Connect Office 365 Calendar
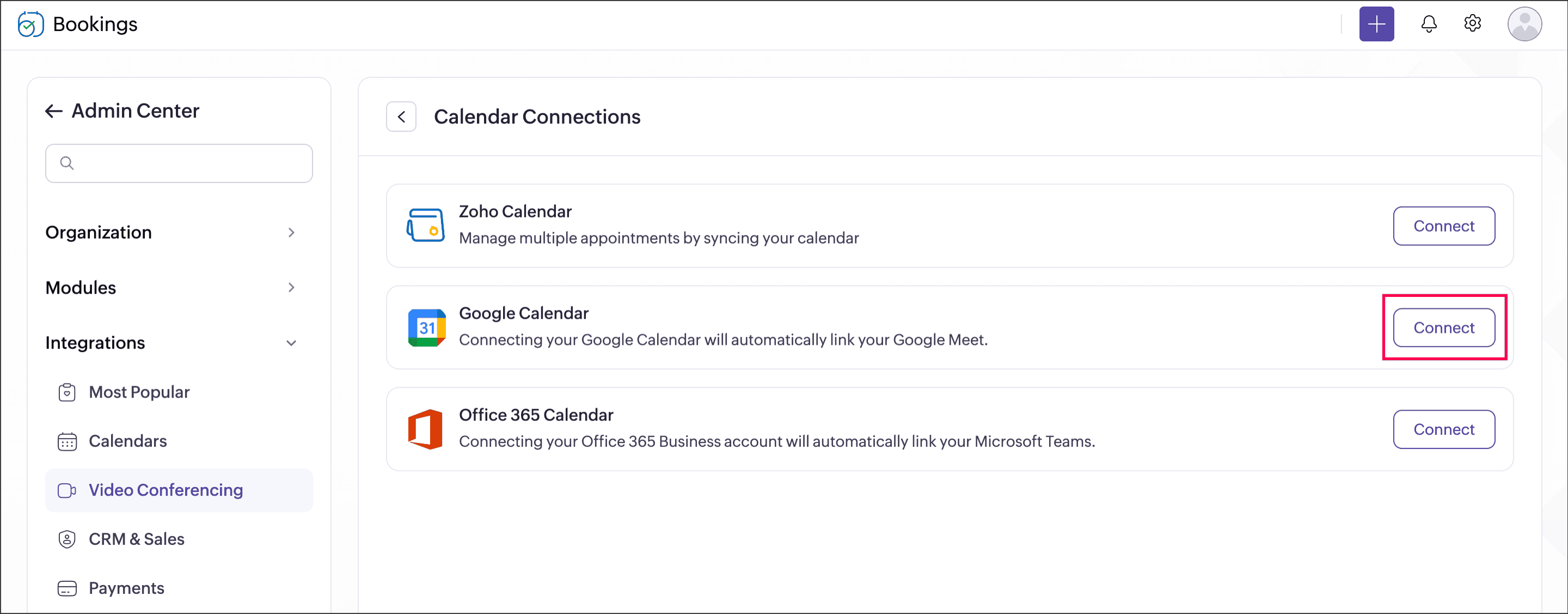 click(1444, 429)
